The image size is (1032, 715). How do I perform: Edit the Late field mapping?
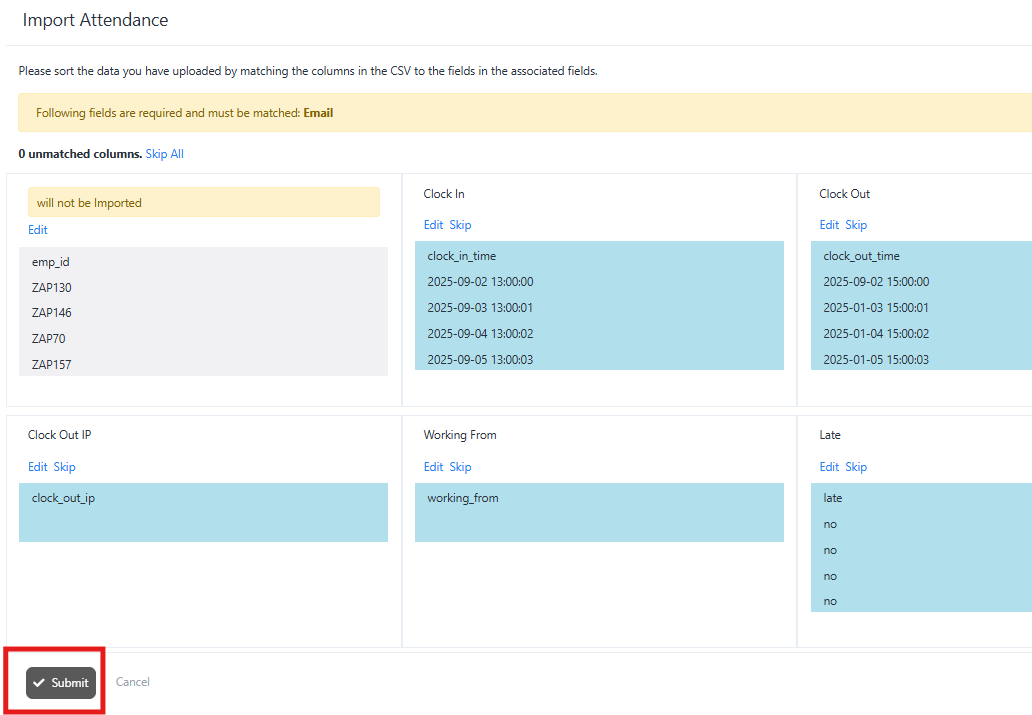[x=829, y=467]
